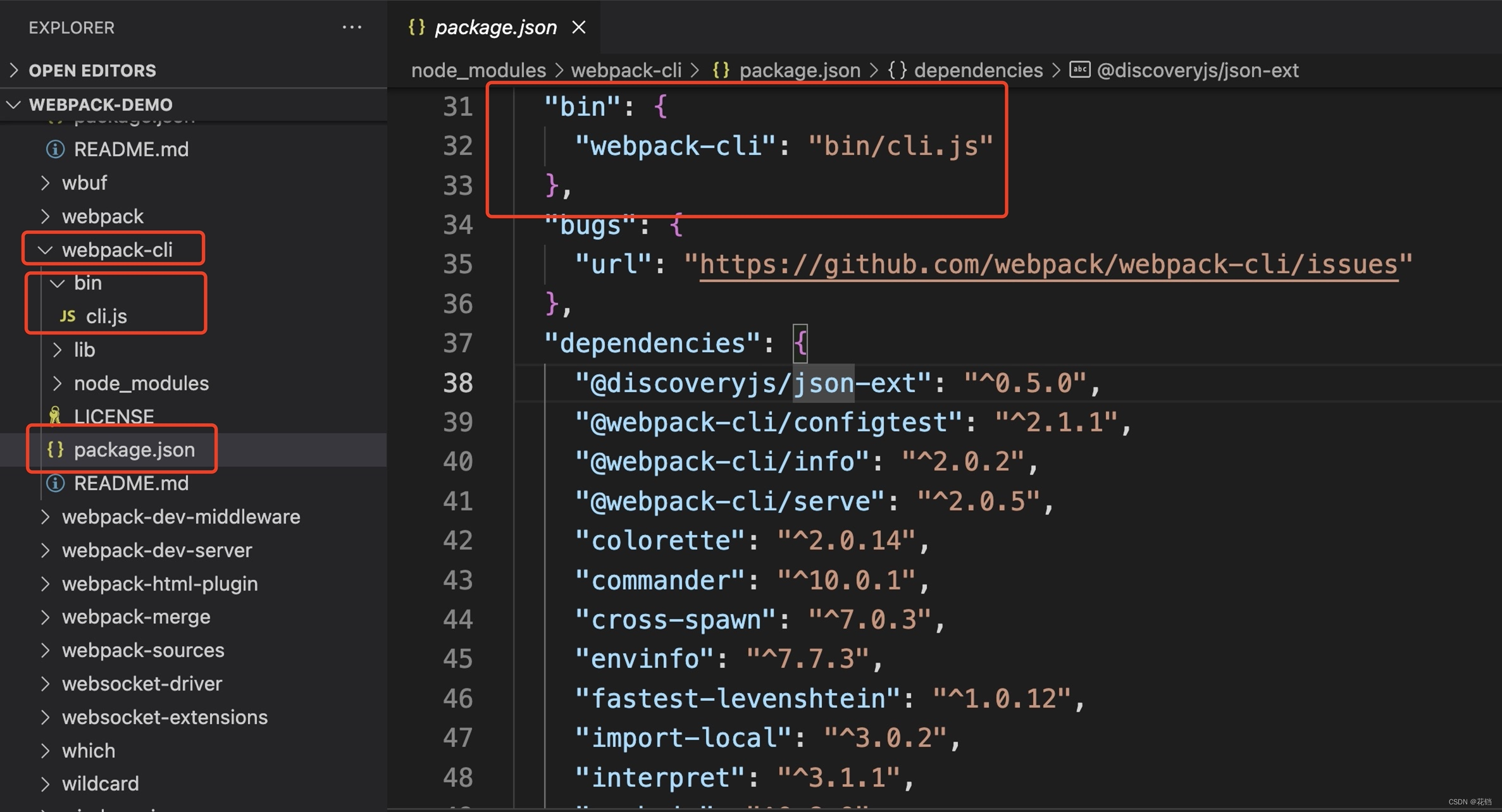
Task: Click the key icon beside LICENSE
Action: 56,416
